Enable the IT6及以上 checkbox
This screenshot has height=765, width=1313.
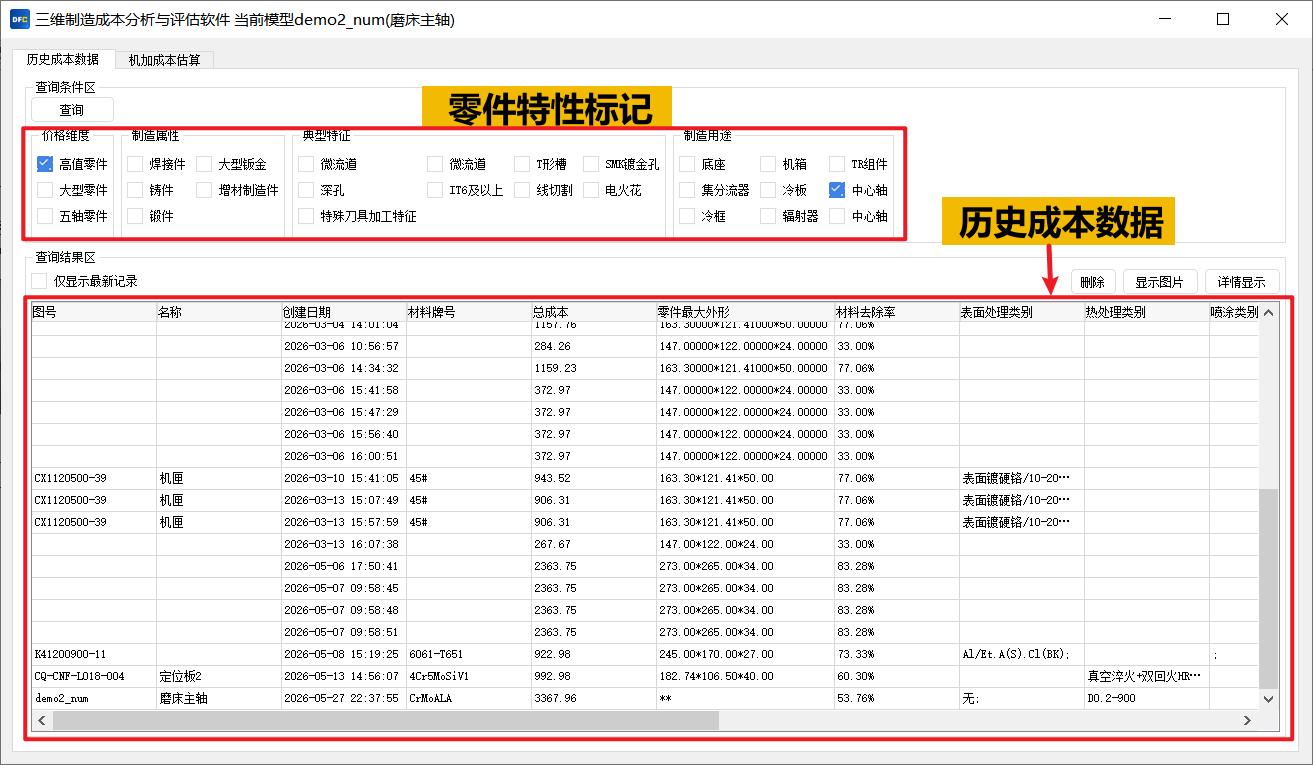tap(435, 190)
